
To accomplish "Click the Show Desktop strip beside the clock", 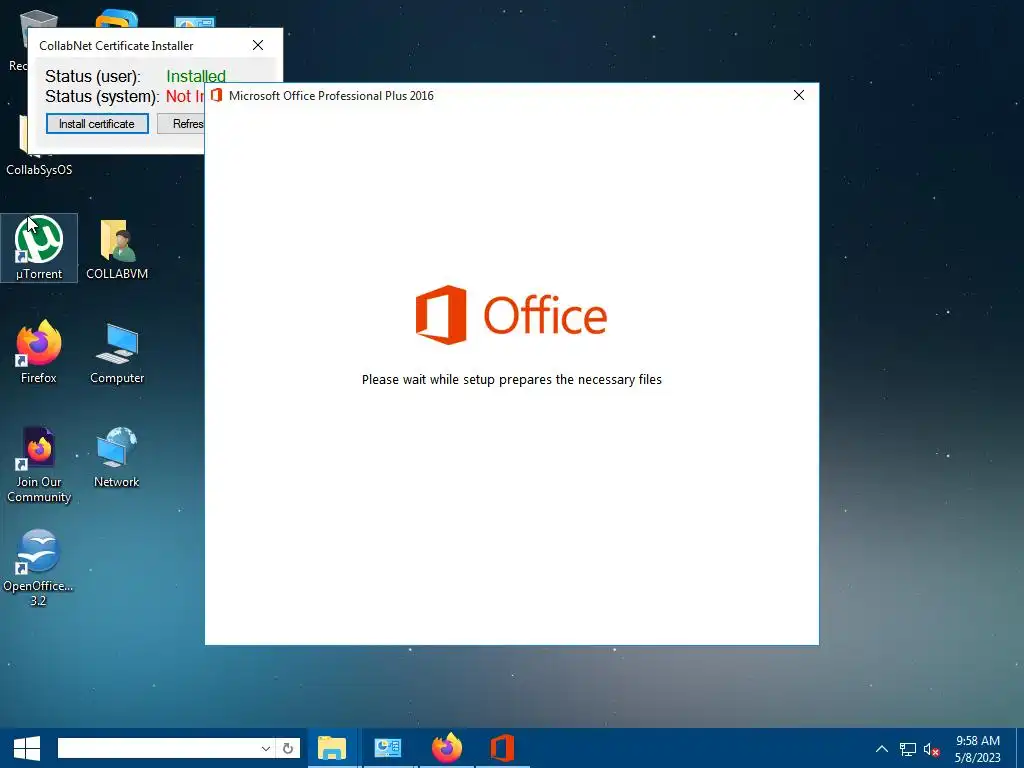I will [1019, 748].
